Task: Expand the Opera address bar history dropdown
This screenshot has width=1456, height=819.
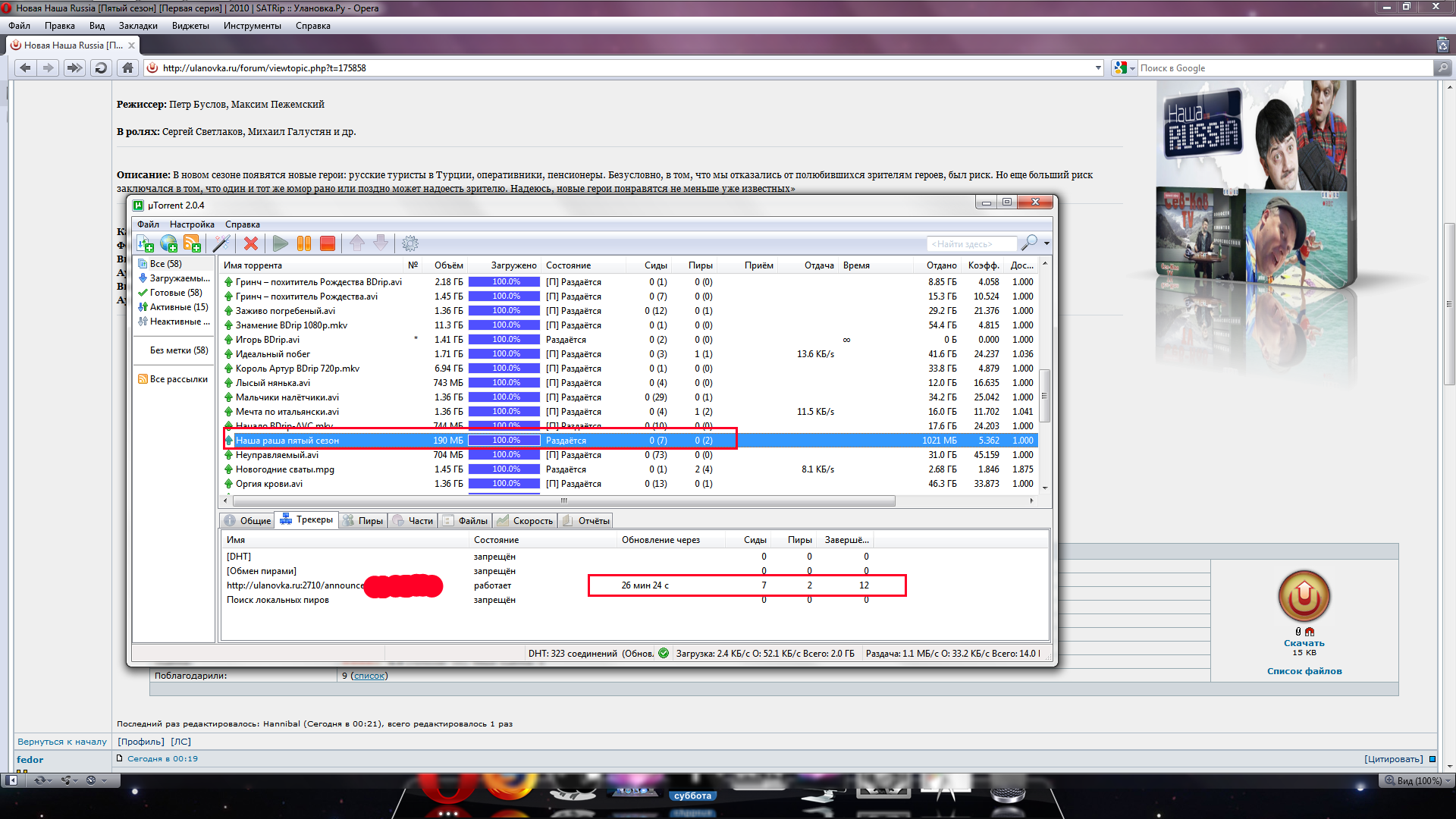Action: 1098,68
